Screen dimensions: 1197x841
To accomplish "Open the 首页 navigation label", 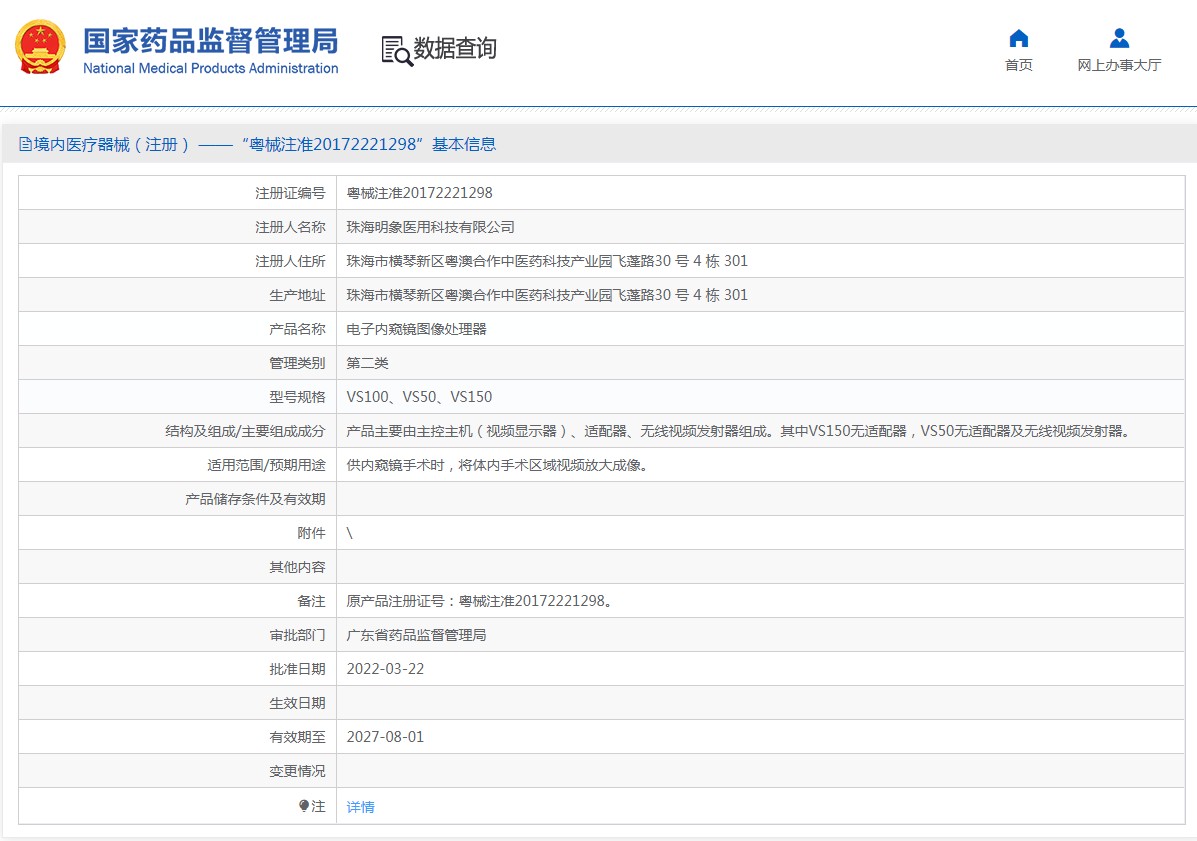I will coord(1018,66).
